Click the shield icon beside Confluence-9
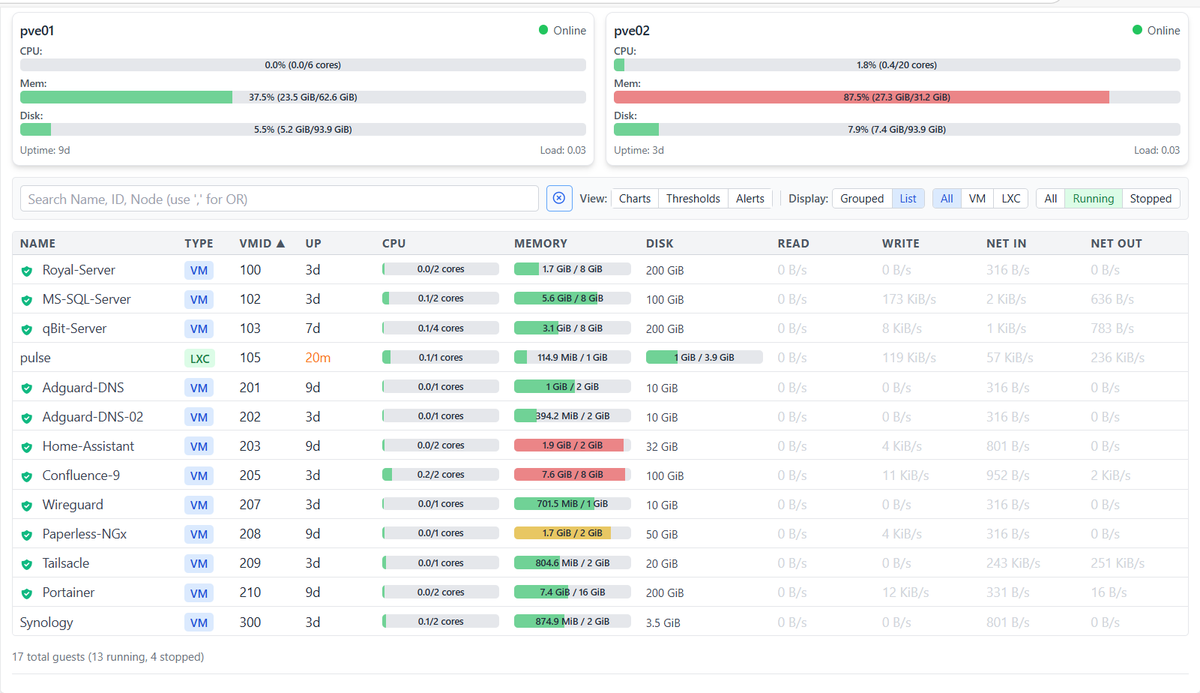The image size is (1200, 693). [x=27, y=476]
